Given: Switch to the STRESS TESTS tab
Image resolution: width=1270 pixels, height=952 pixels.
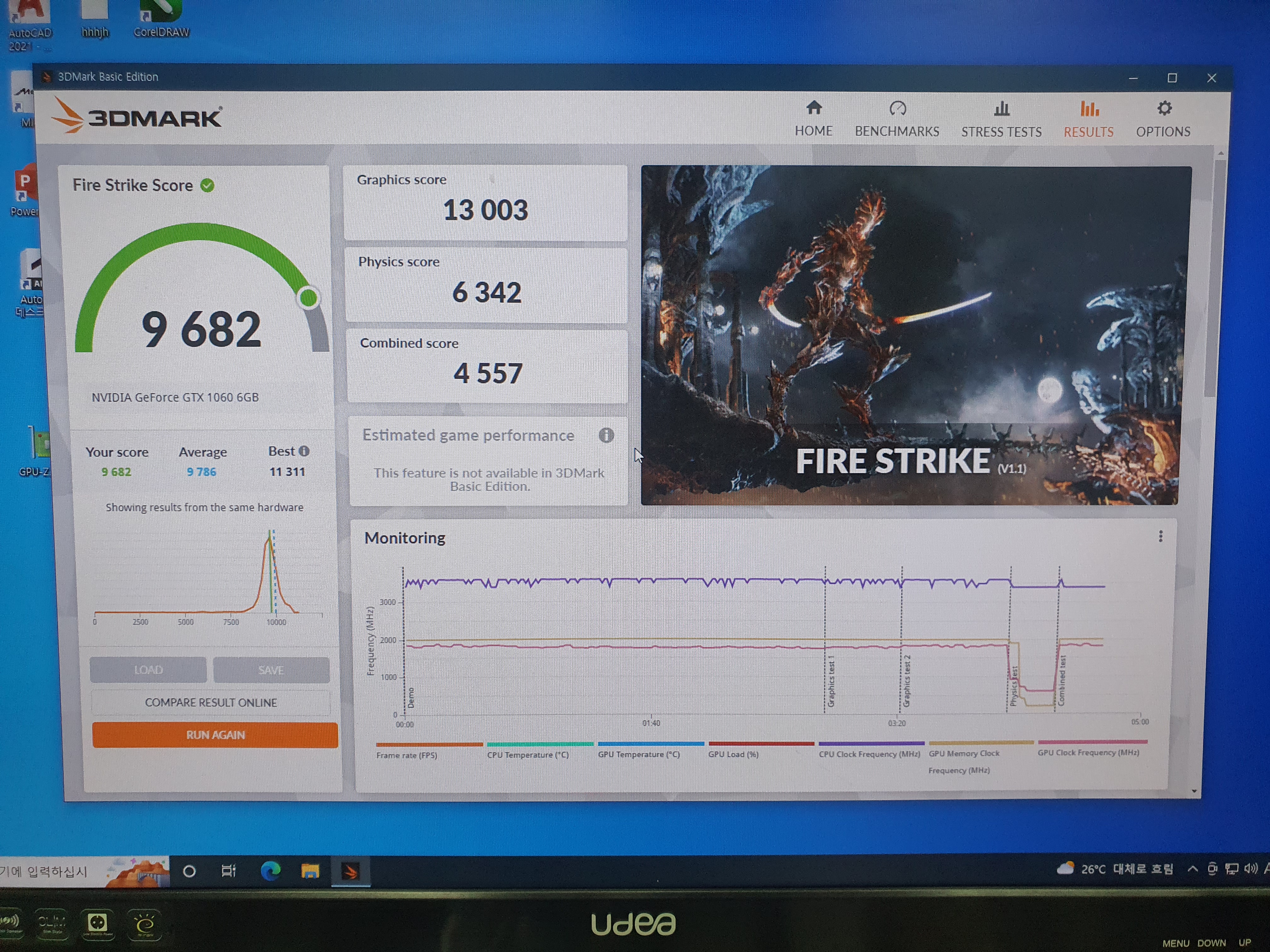Looking at the screenshot, I should pyautogui.click(x=1001, y=120).
